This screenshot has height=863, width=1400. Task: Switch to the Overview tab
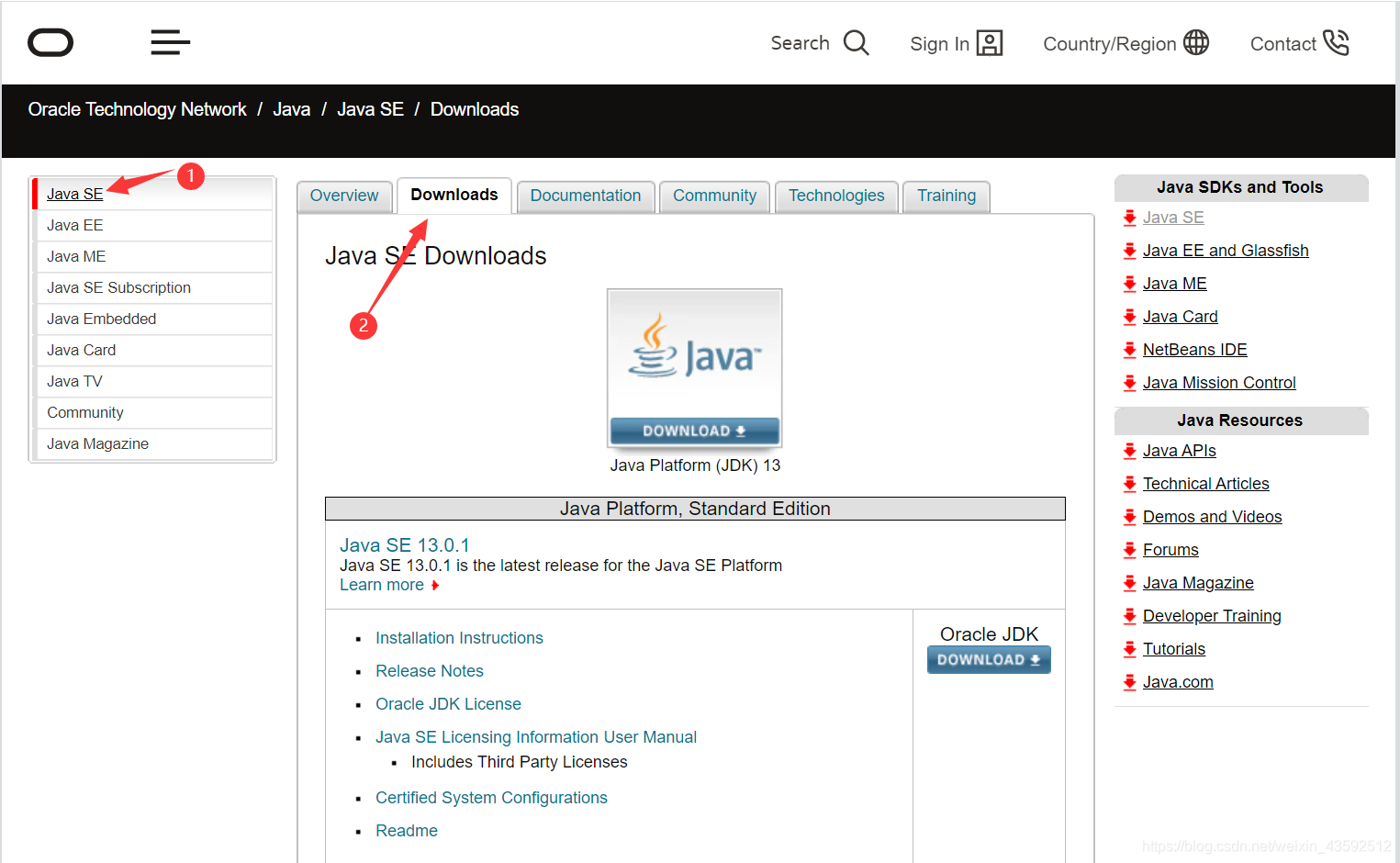click(x=344, y=196)
